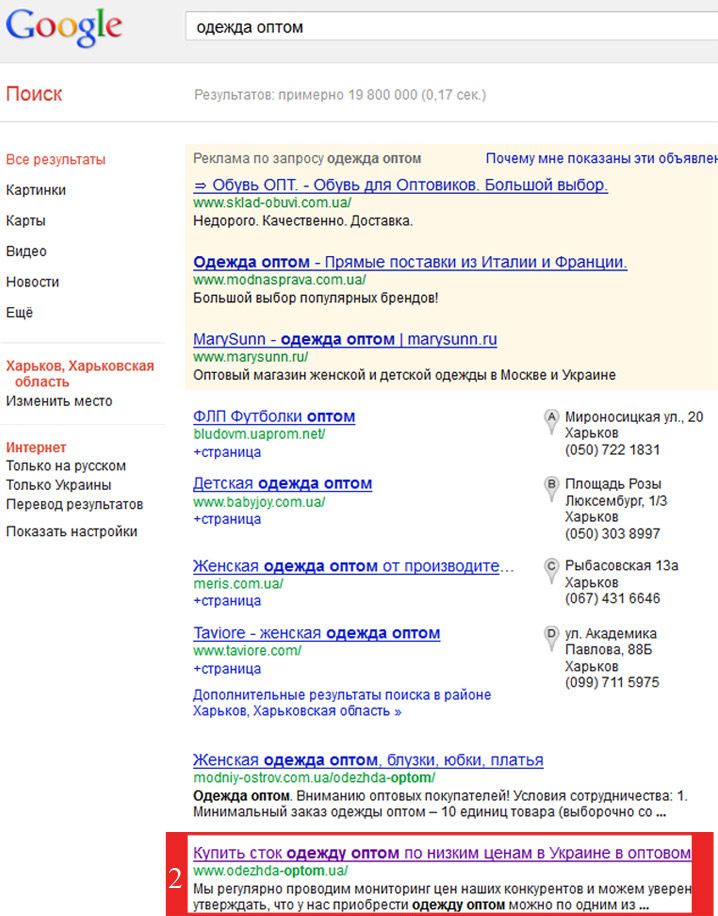The height and width of the screenshot is (916, 718).
Task: Show Дополнительные результаты поиска в районе Харьков
Action: click(x=342, y=703)
